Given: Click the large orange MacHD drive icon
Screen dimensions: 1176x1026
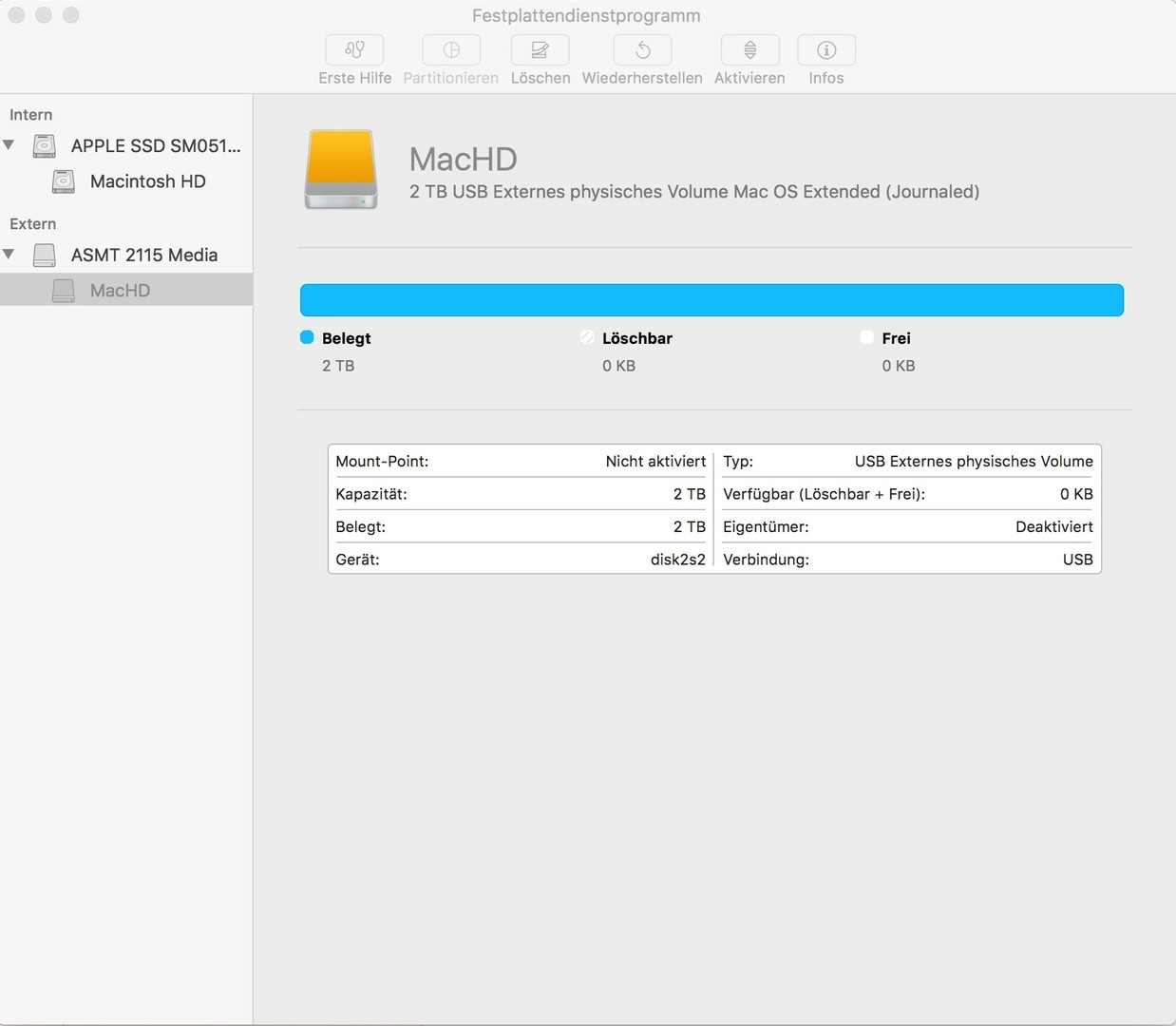Looking at the screenshot, I should 341,170.
